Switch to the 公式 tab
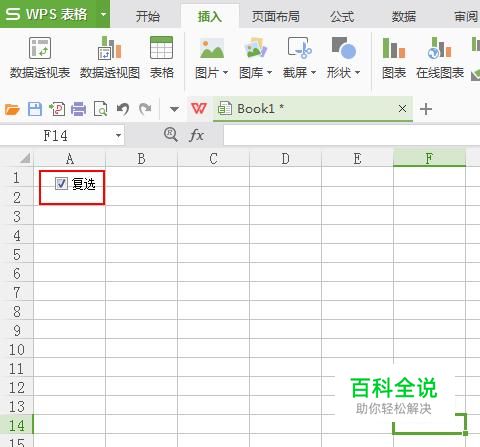480x447 pixels. point(342,16)
